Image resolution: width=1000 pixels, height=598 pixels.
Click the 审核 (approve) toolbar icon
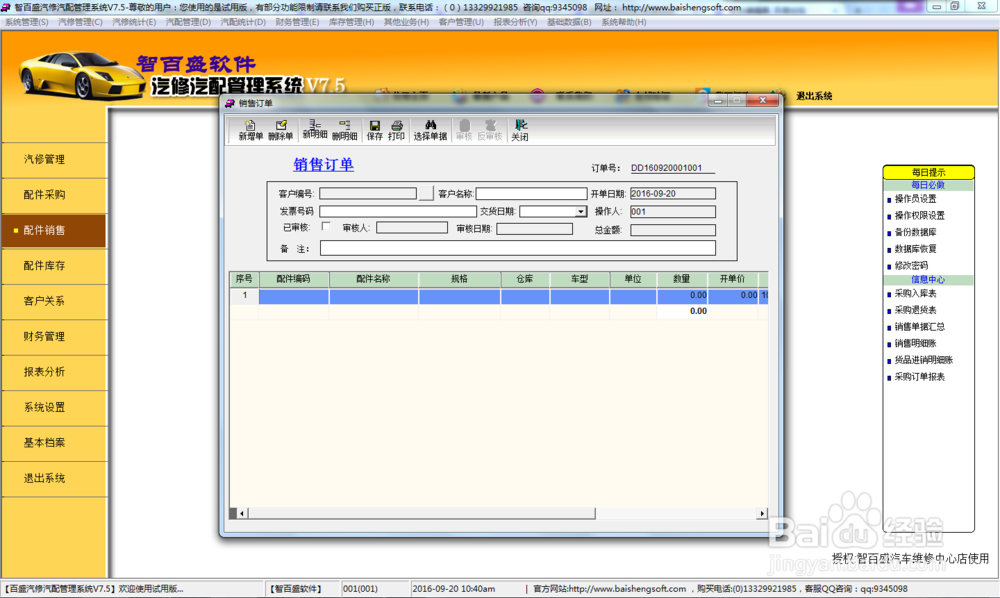tap(464, 130)
